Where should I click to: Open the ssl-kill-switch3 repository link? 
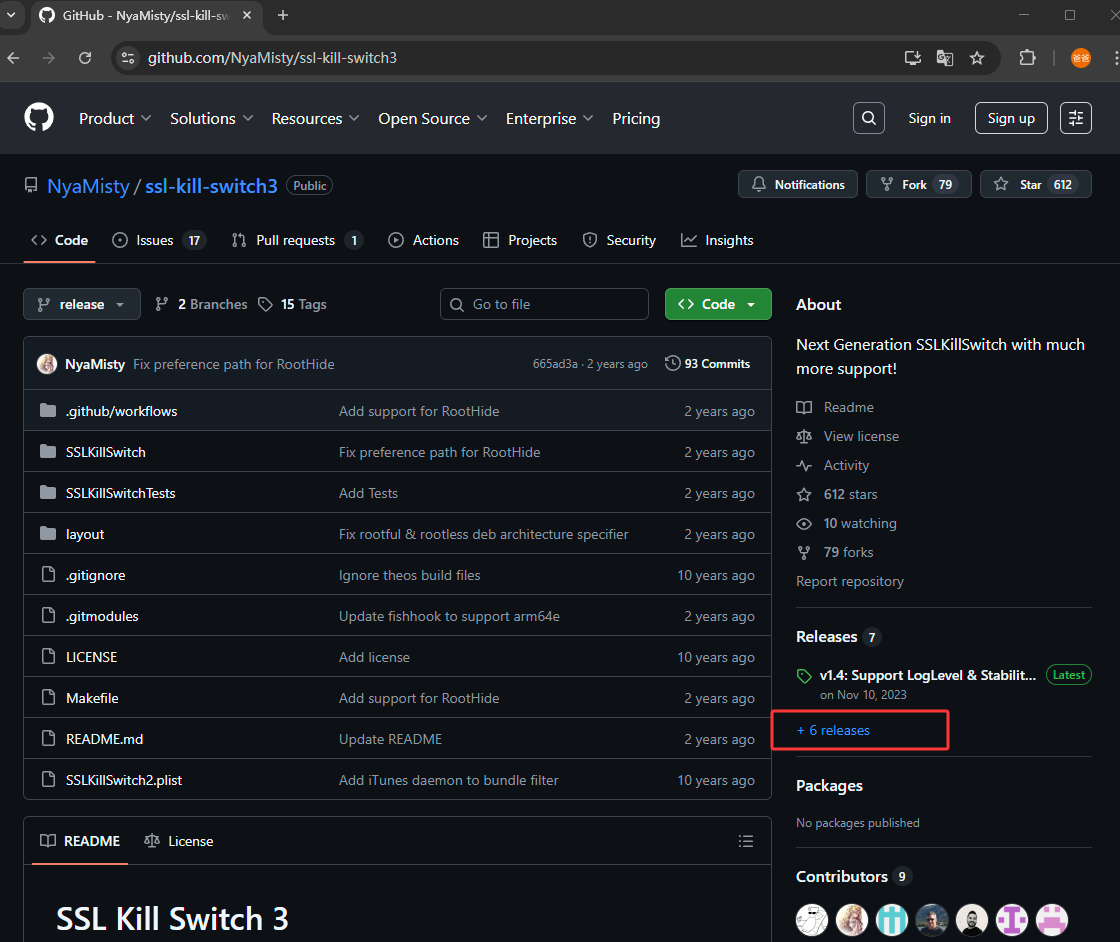[x=211, y=186]
